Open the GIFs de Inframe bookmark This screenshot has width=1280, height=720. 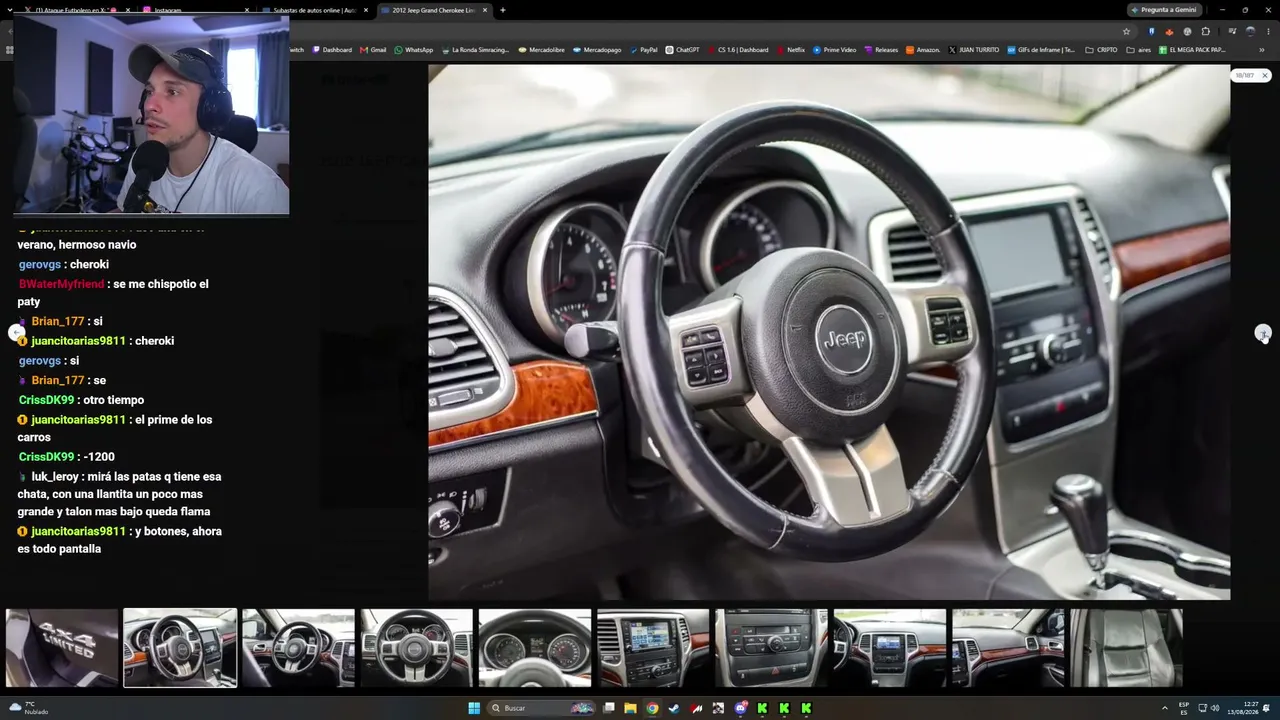(x=1040, y=50)
